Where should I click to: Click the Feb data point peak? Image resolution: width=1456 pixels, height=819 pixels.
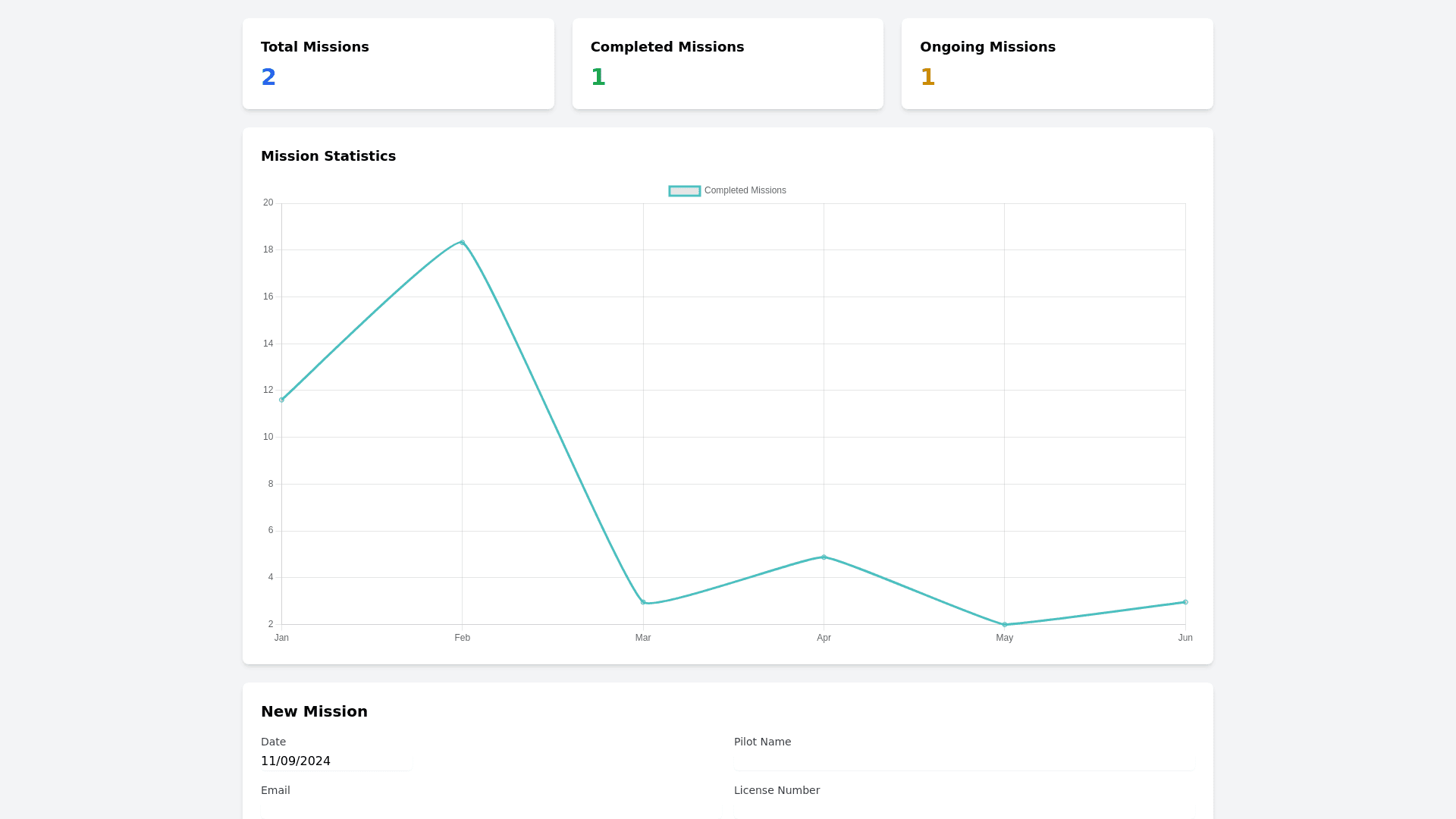(x=463, y=243)
